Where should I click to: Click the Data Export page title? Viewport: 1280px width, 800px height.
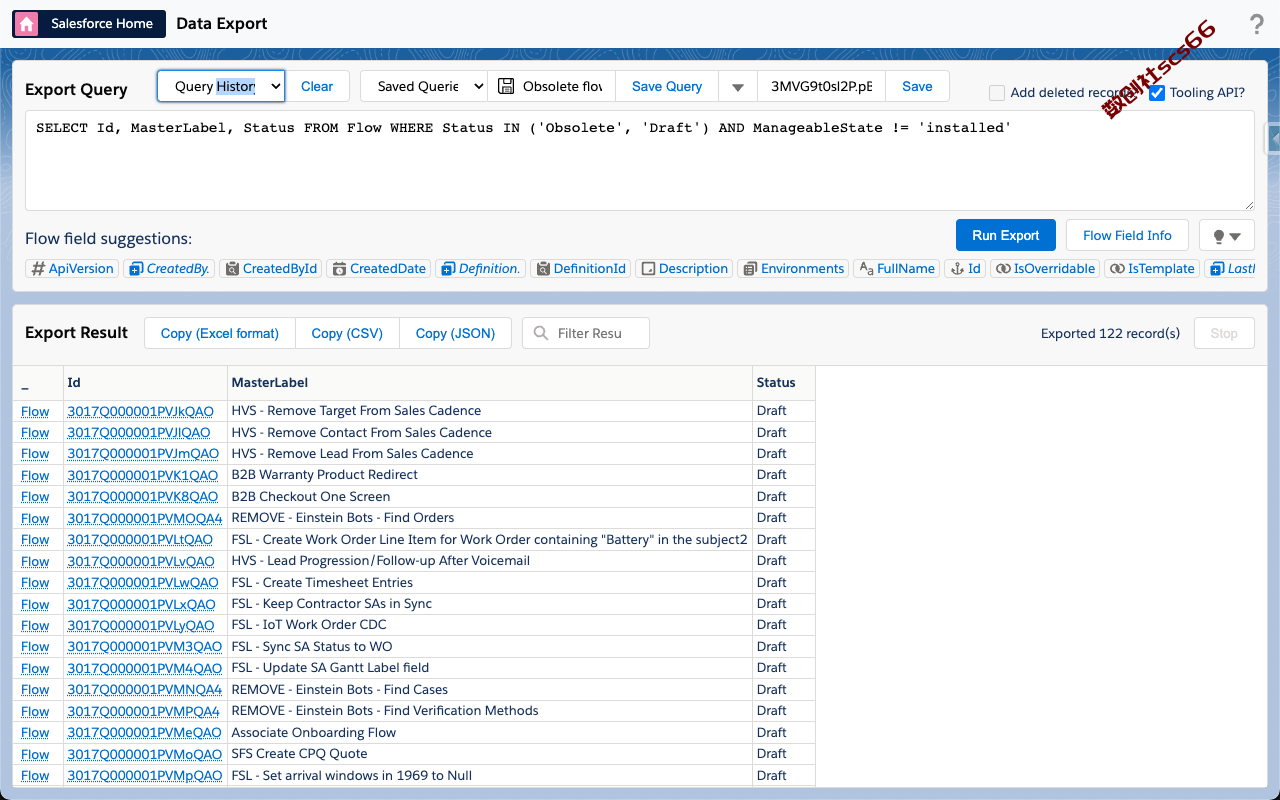(x=222, y=24)
